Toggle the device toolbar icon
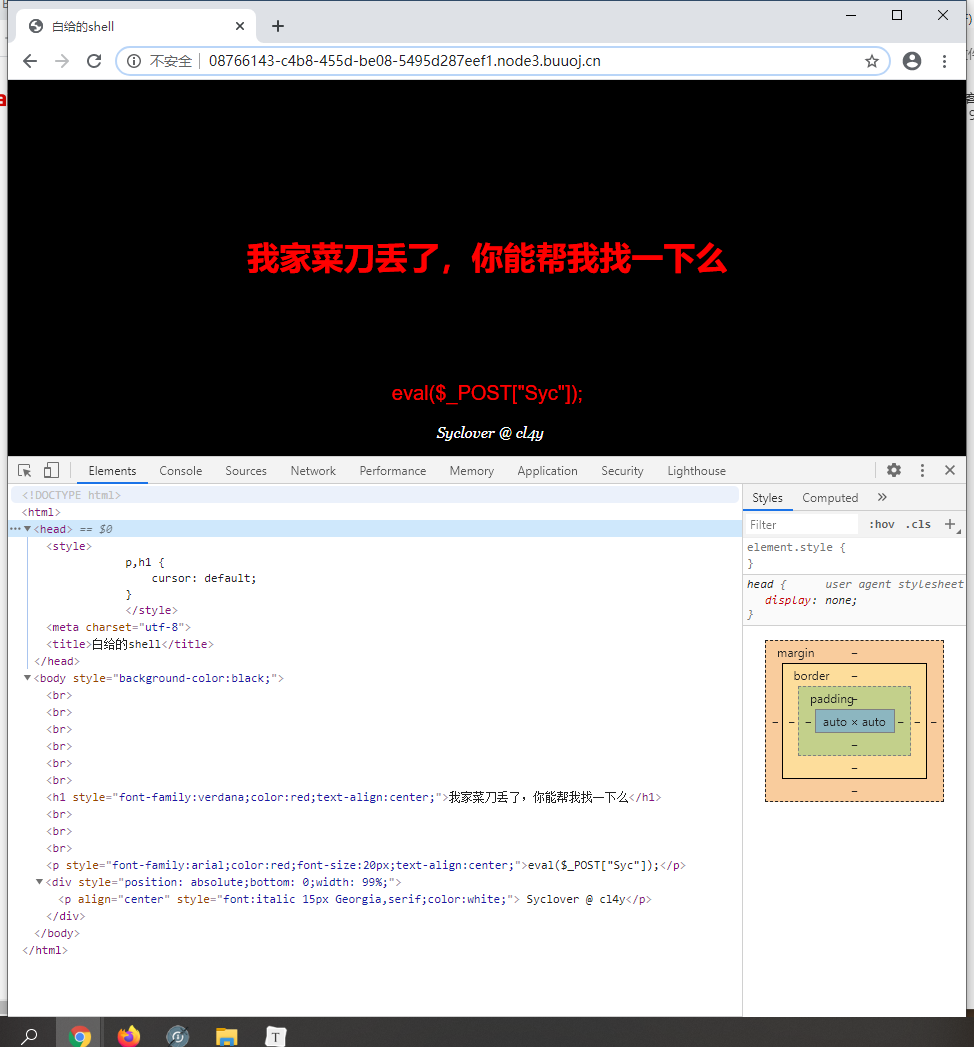This screenshot has width=974, height=1047. 51,471
